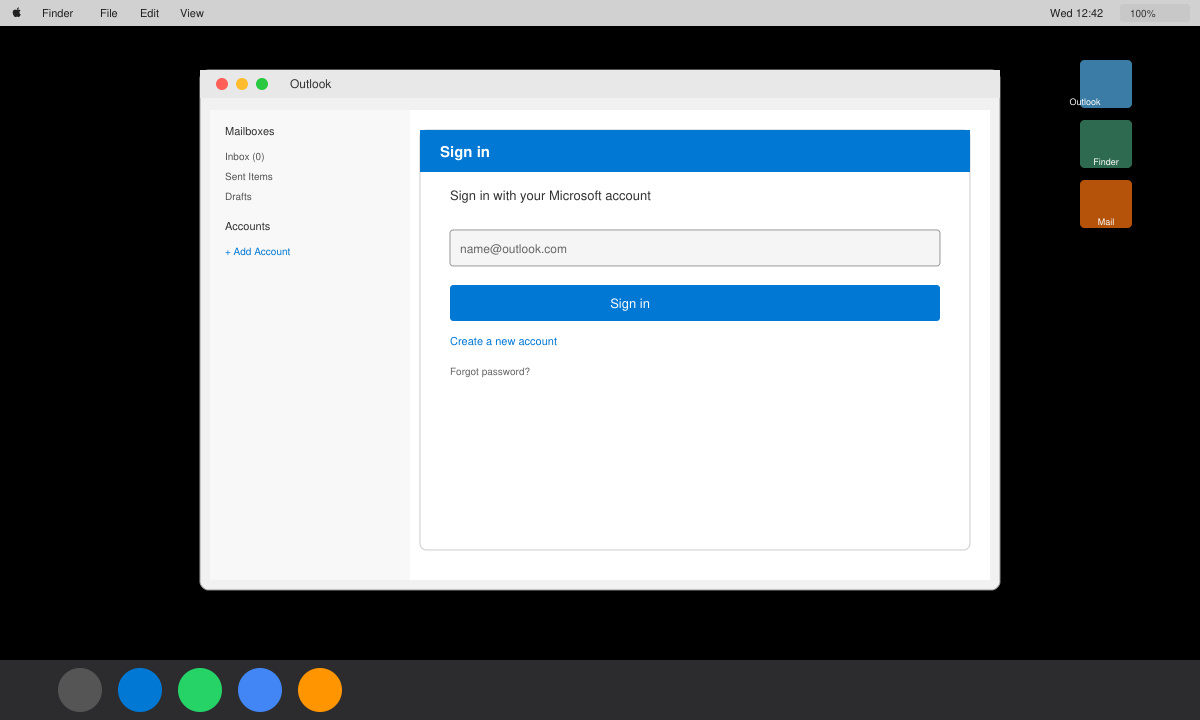The width and height of the screenshot is (1200, 720).
Task: Maximize Outlook window with green button
Action: [x=262, y=84]
